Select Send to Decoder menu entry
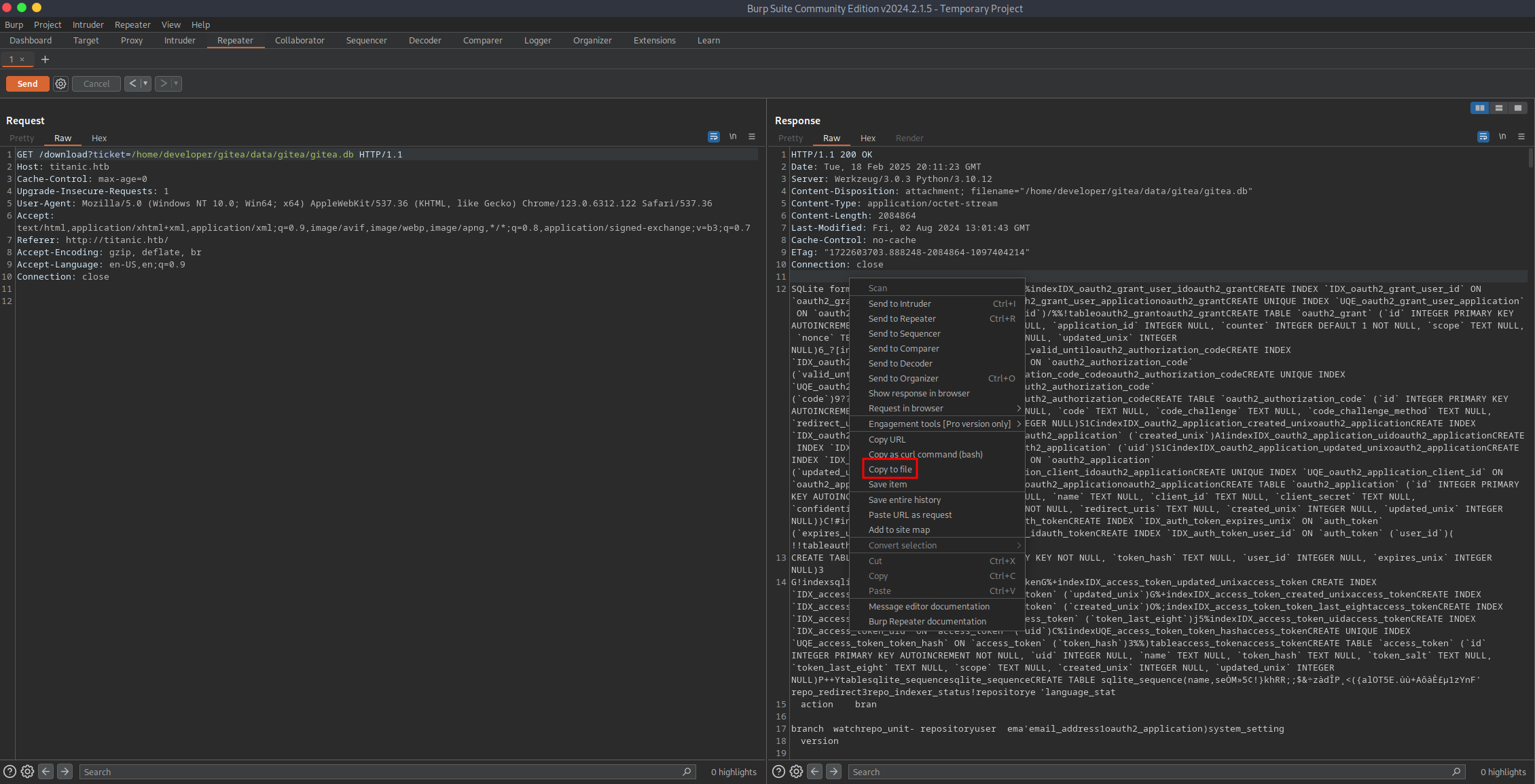Screen dimensions: 1535x784 937,363
